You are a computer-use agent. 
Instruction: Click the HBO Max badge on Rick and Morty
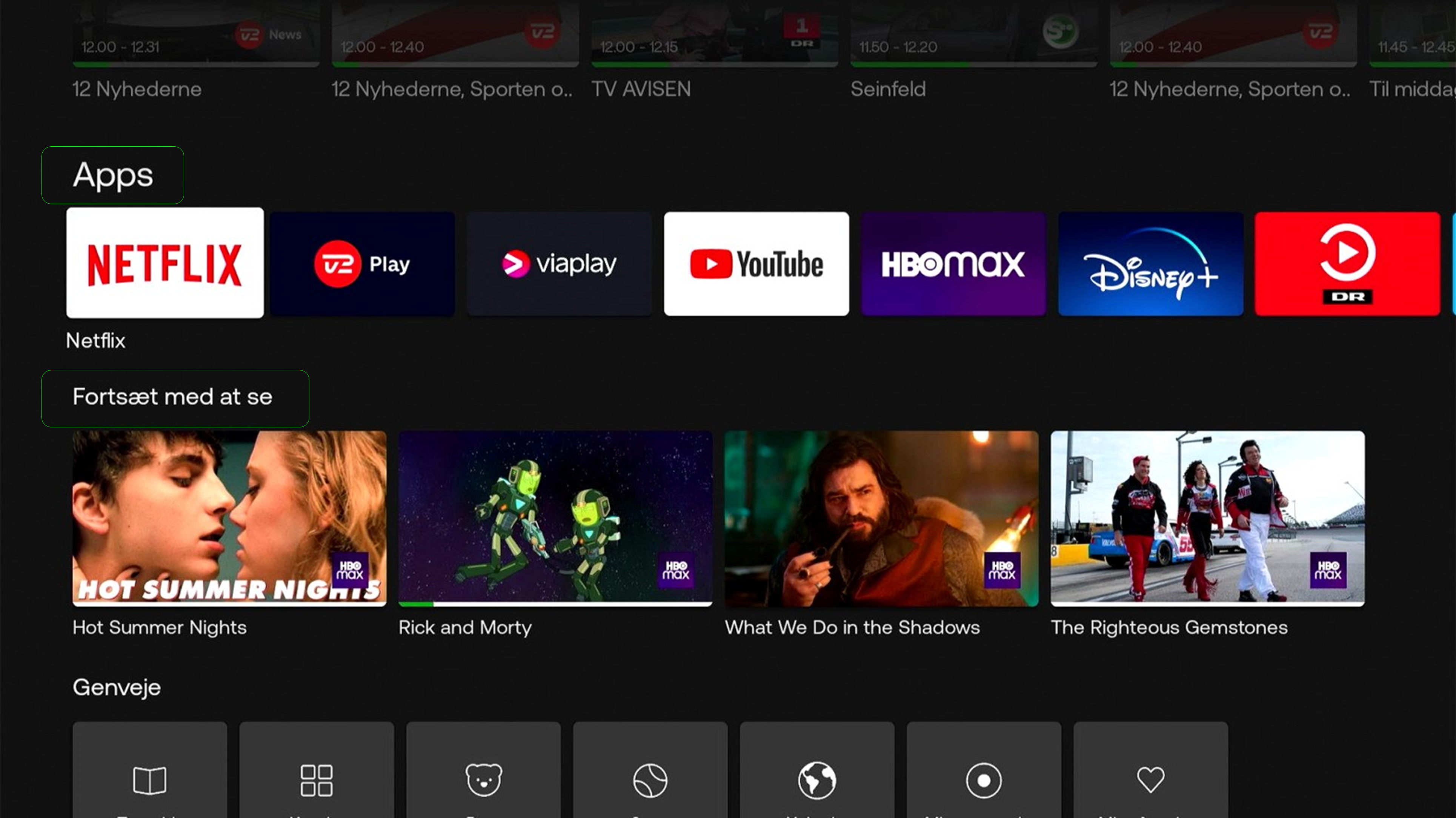676,570
